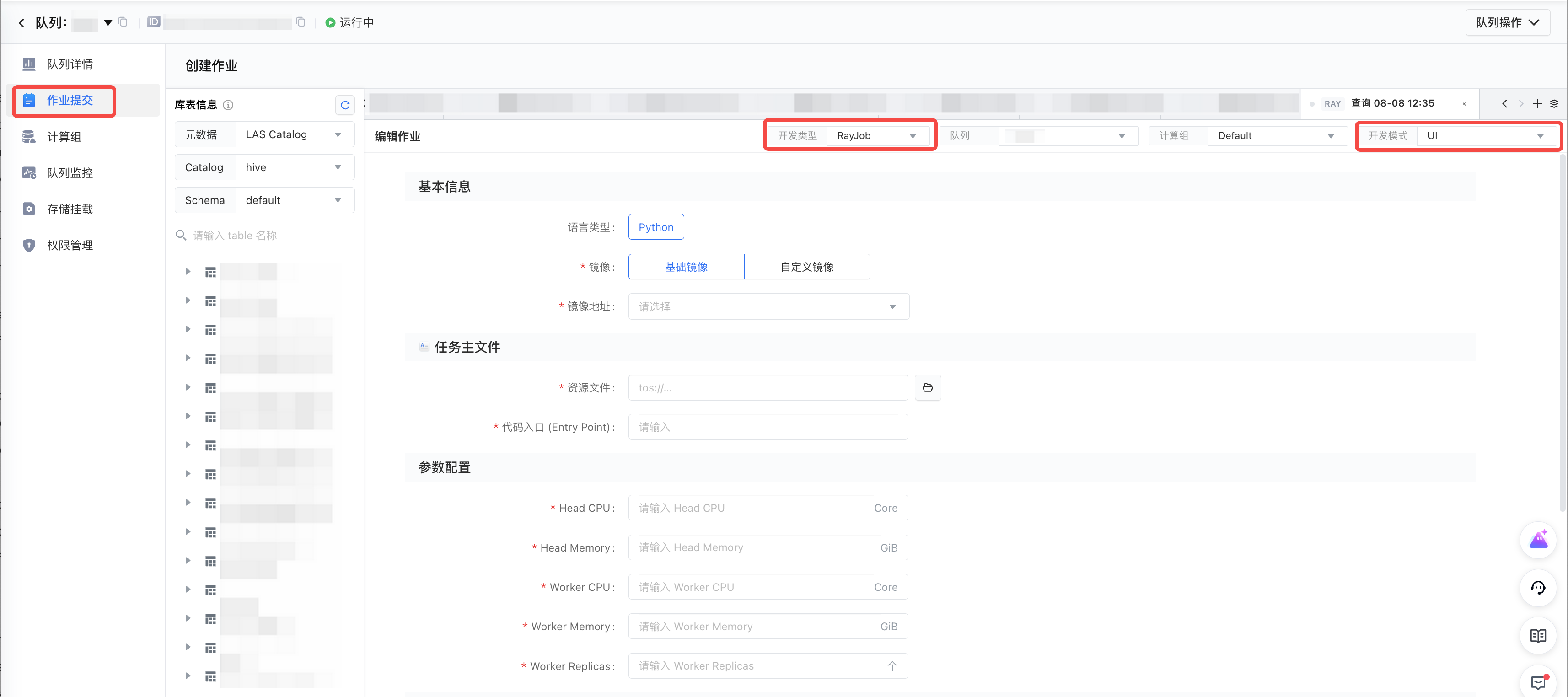This screenshot has width=1568, height=697.
Task: Click the stacked layers icon beside plus
Action: [1554, 103]
